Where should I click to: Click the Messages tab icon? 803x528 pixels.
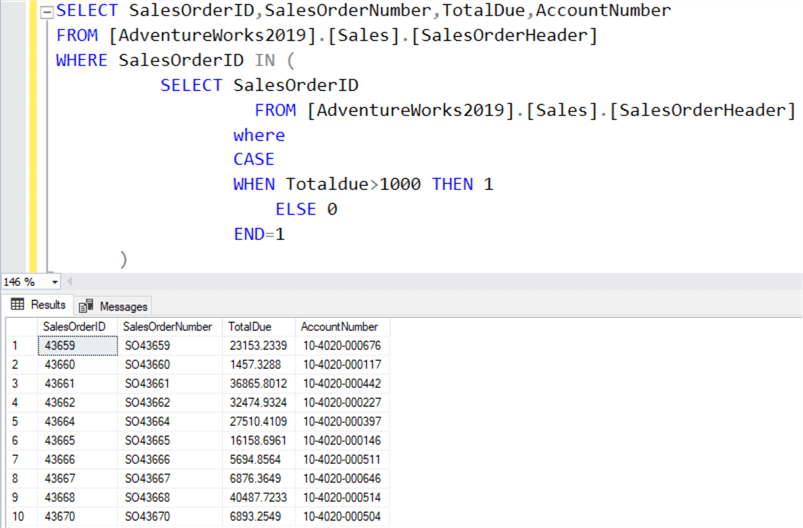point(86,306)
